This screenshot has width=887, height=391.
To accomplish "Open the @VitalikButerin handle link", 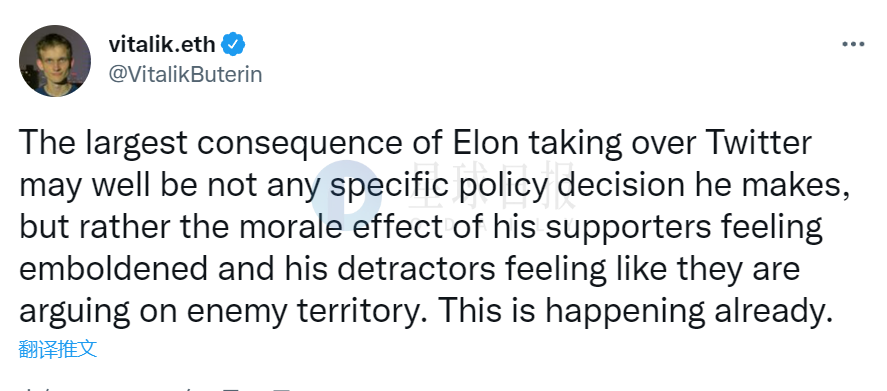I will click(x=185, y=74).
